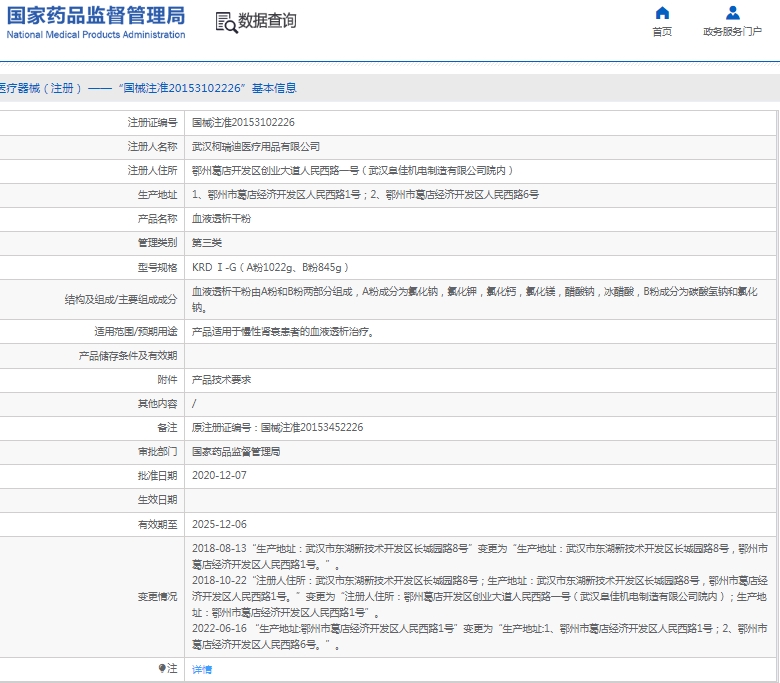Click the 2018-08-13 change record

(x=480, y=556)
